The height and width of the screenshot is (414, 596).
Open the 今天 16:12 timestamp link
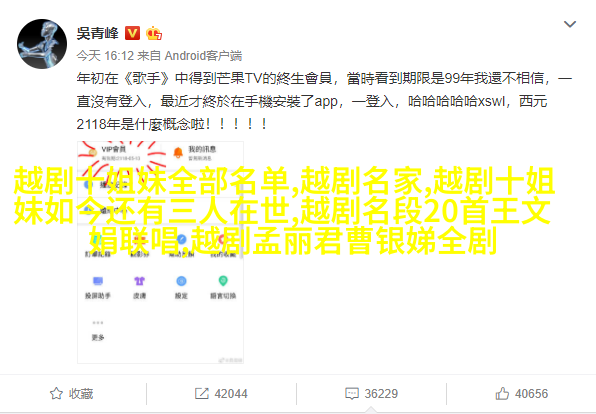[105, 56]
